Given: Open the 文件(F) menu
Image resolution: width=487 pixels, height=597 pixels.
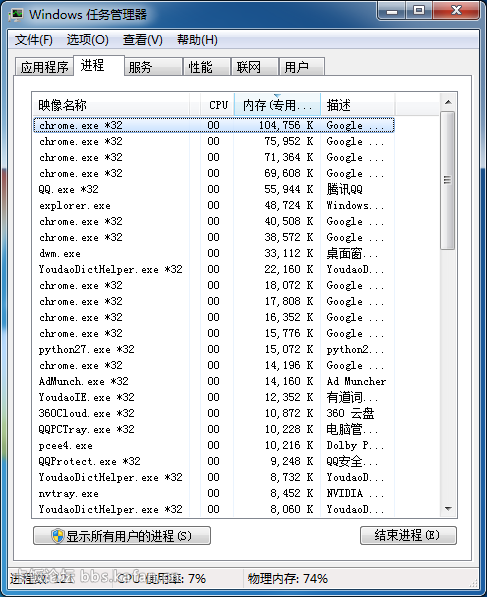Looking at the screenshot, I should [34, 40].
